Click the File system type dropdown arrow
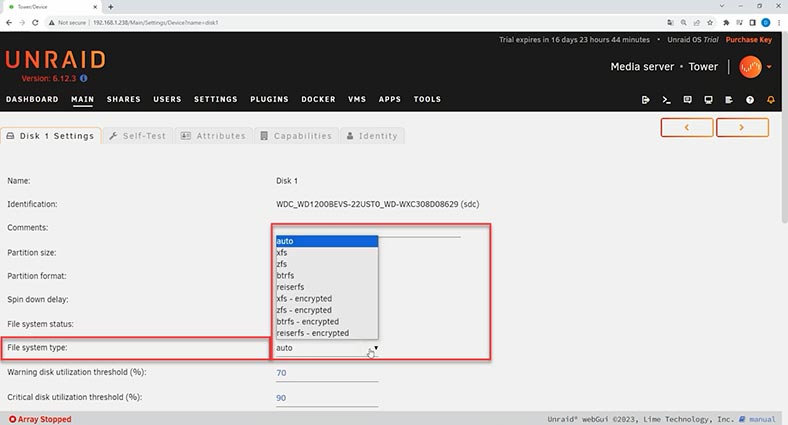 coord(375,348)
